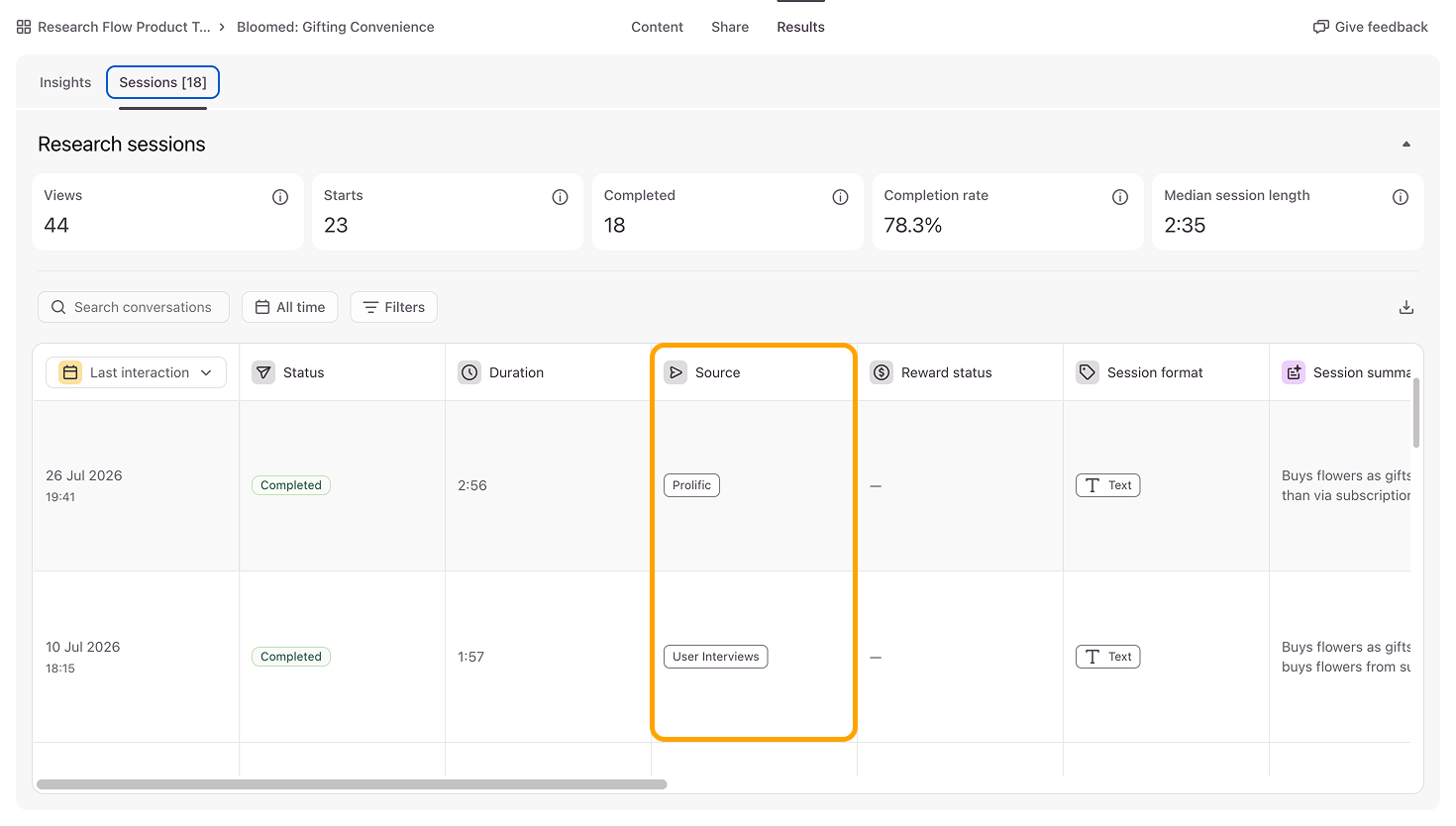Click the Give feedback chat icon
1456x826 pixels.
[x=1320, y=27]
